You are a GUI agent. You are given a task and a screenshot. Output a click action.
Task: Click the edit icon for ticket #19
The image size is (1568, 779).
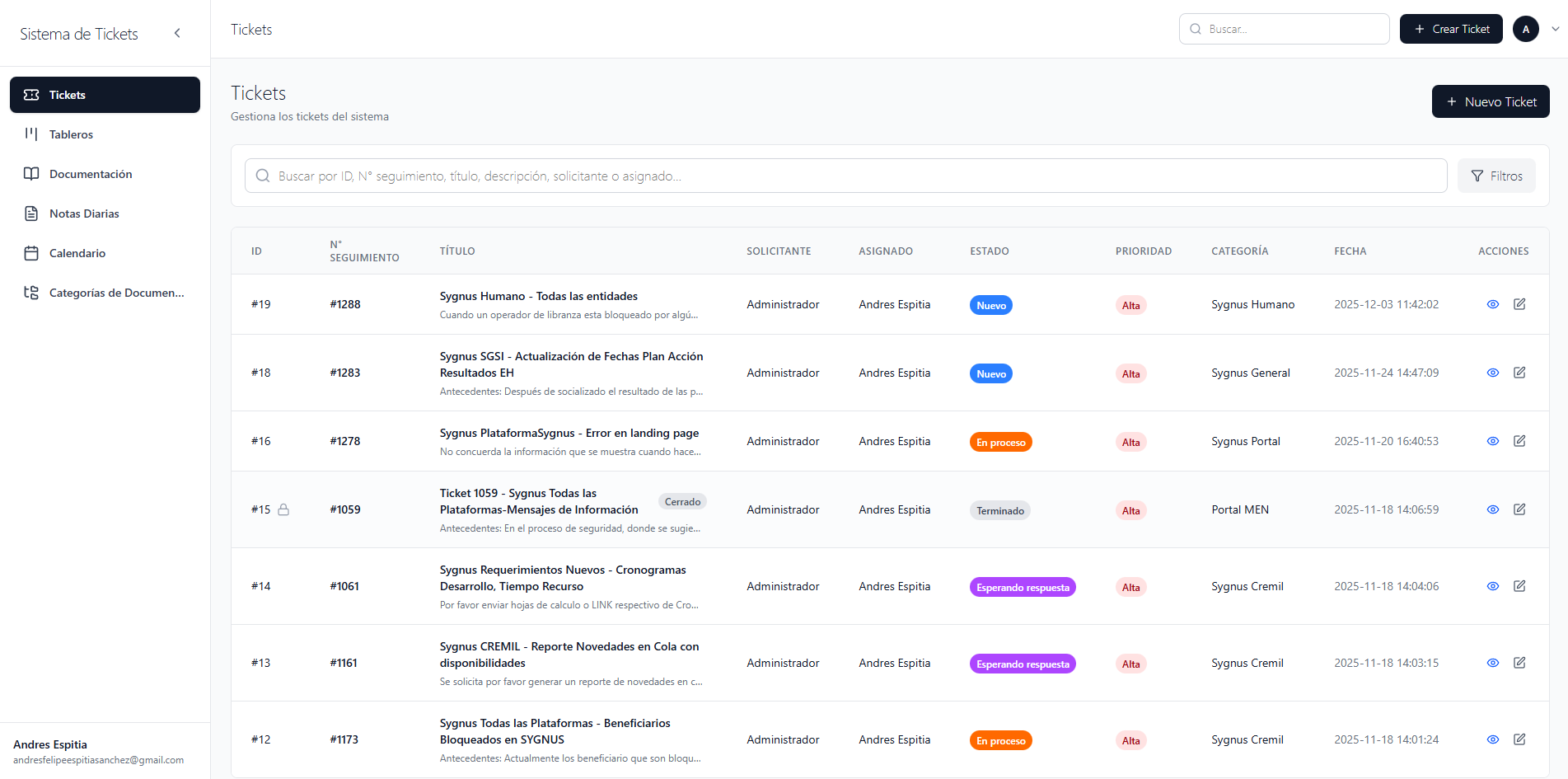(1519, 304)
